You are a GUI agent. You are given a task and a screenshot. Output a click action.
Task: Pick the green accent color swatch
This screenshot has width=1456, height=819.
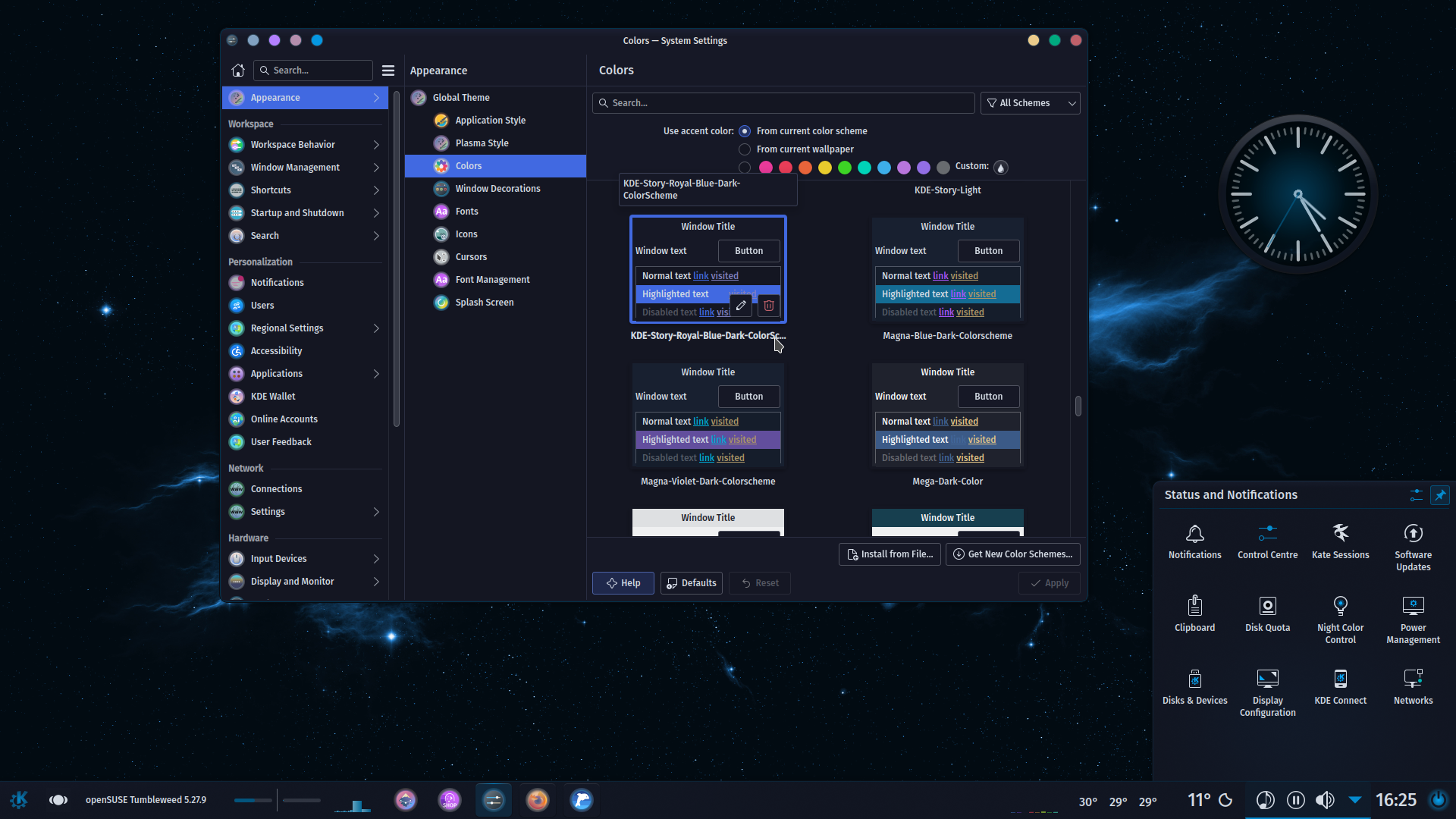[x=845, y=168]
